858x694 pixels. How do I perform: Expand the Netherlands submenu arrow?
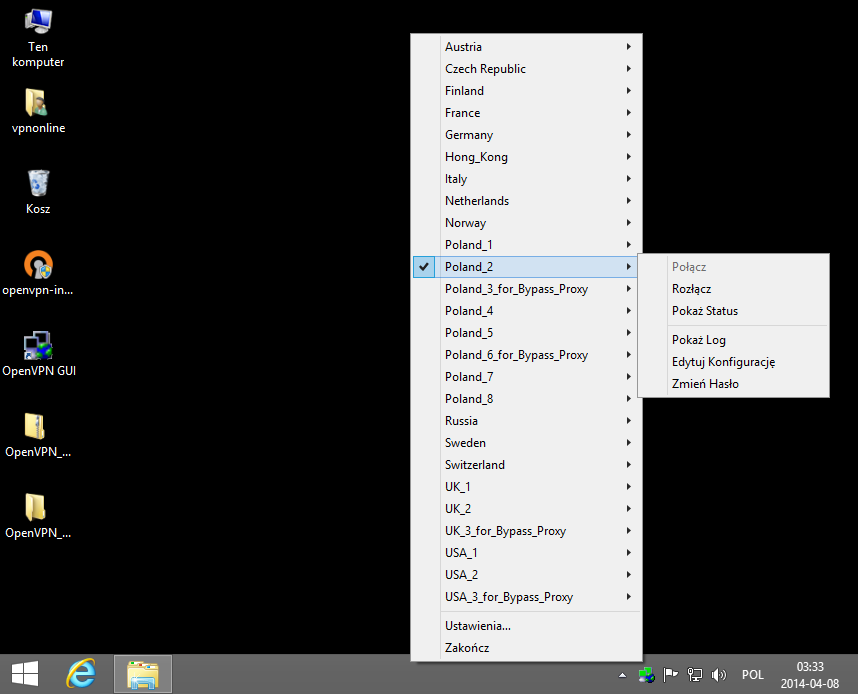click(x=629, y=200)
